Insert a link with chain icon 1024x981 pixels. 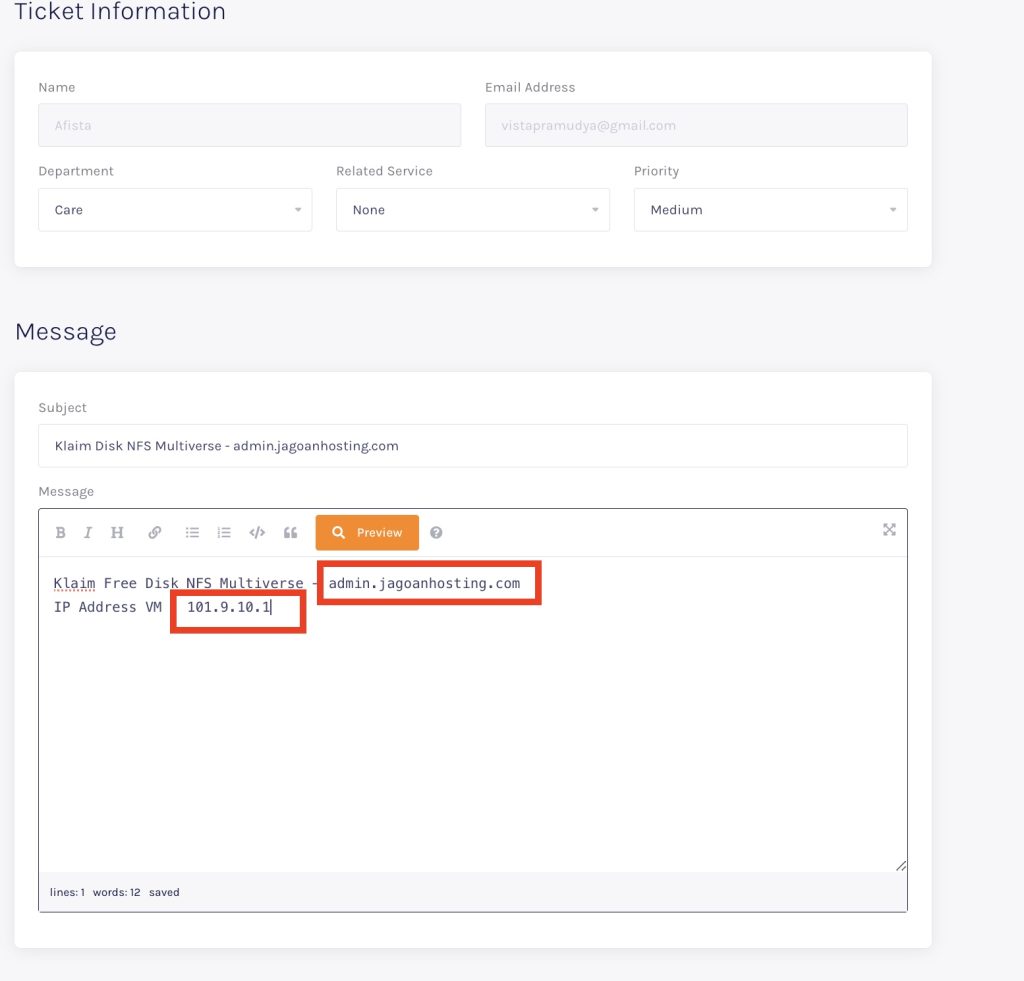coord(155,533)
